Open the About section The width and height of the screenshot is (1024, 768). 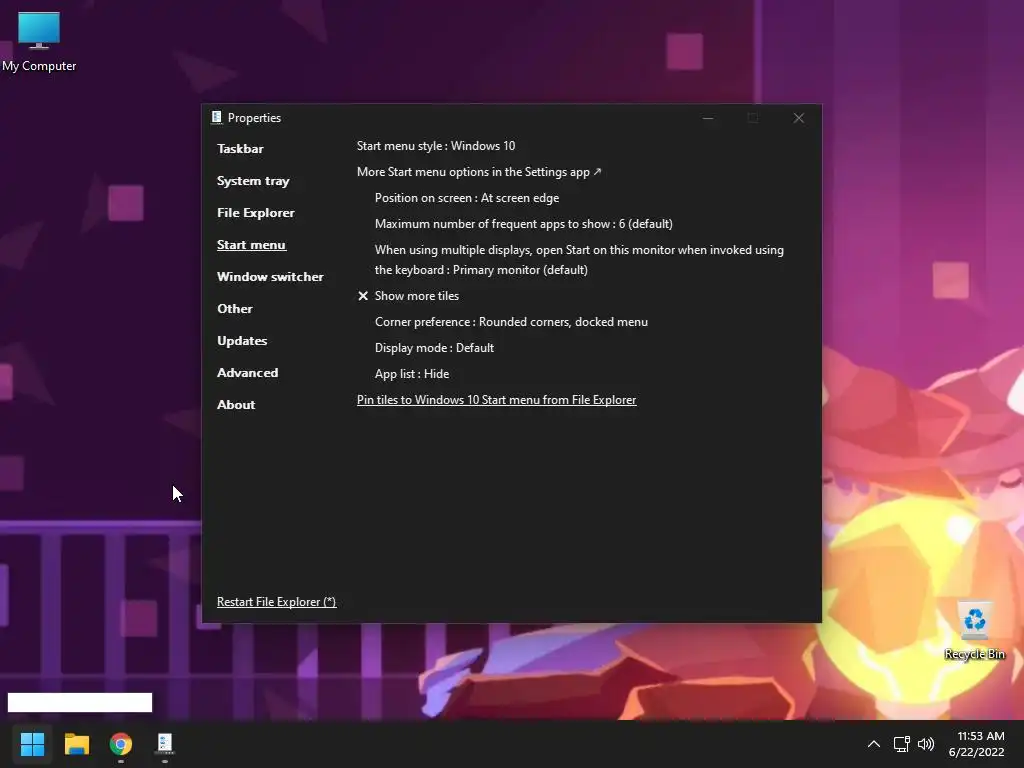pyautogui.click(x=236, y=405)
